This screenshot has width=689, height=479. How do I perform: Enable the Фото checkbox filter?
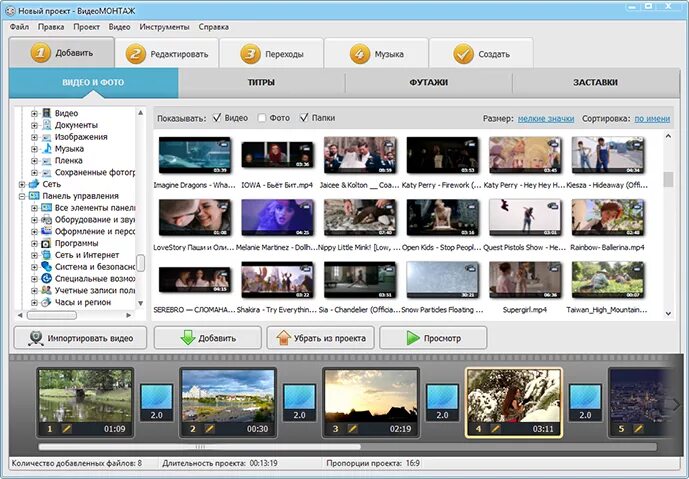(x=261, y=118)
